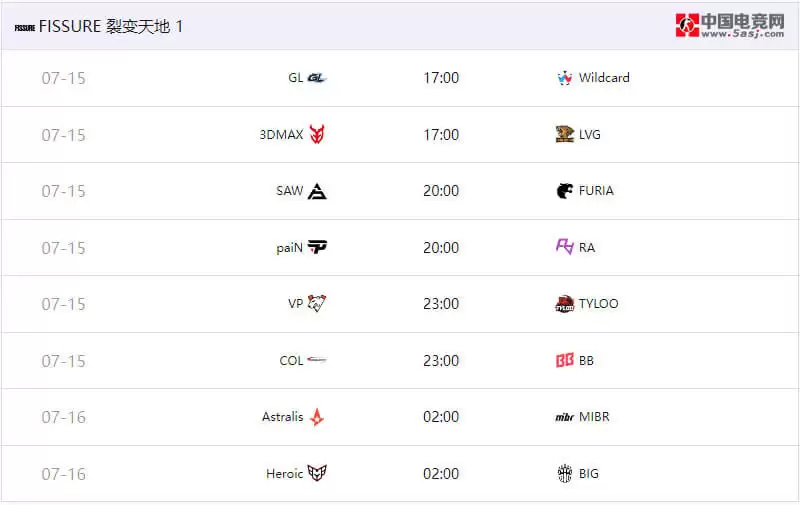800x505 pixels.
Task: Open the 中国电竞网 site watermark logo
Action: (x=730, y=25)
